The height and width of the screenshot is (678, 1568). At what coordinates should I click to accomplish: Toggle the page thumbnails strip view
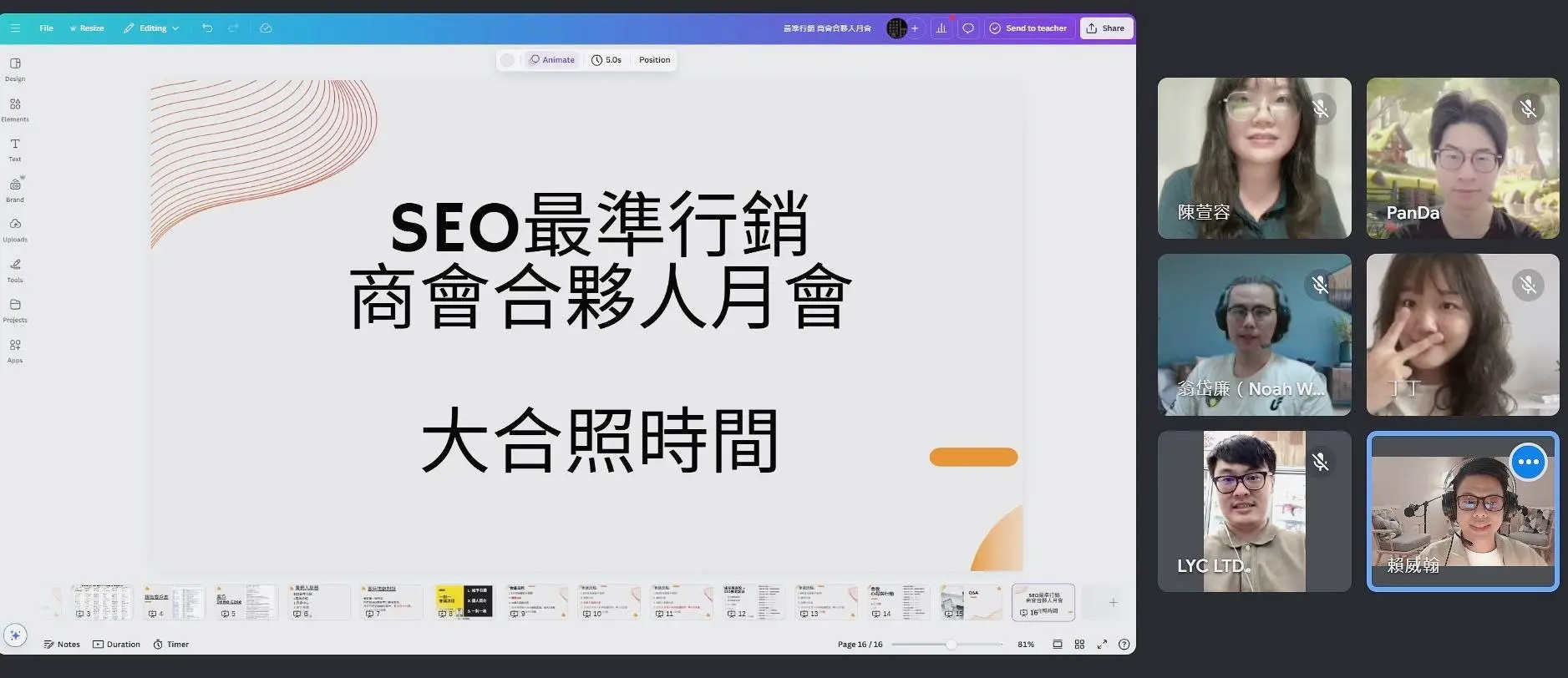click(x=1058, y=645)
